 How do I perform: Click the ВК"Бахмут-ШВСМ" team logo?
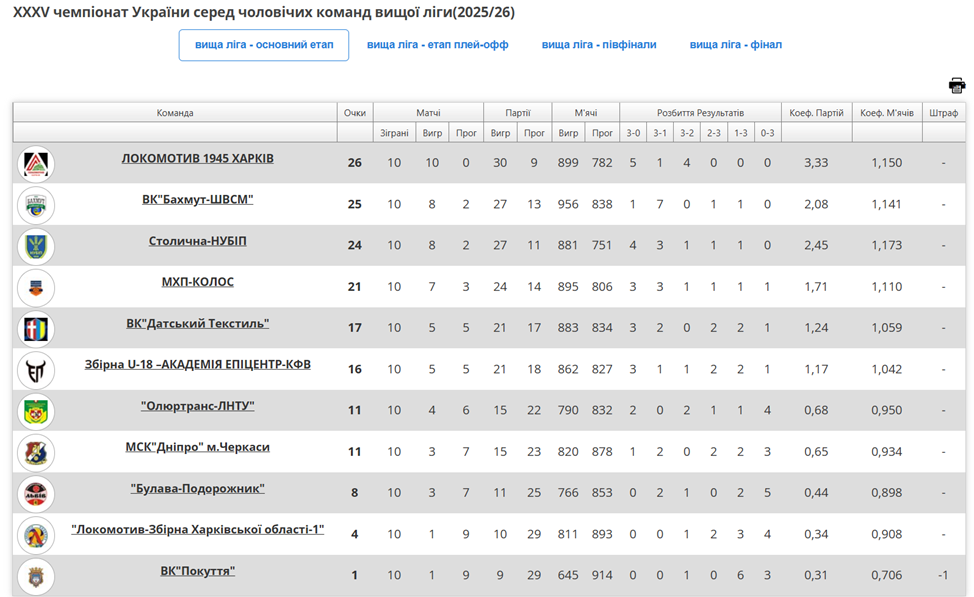[x=36, y=205]
